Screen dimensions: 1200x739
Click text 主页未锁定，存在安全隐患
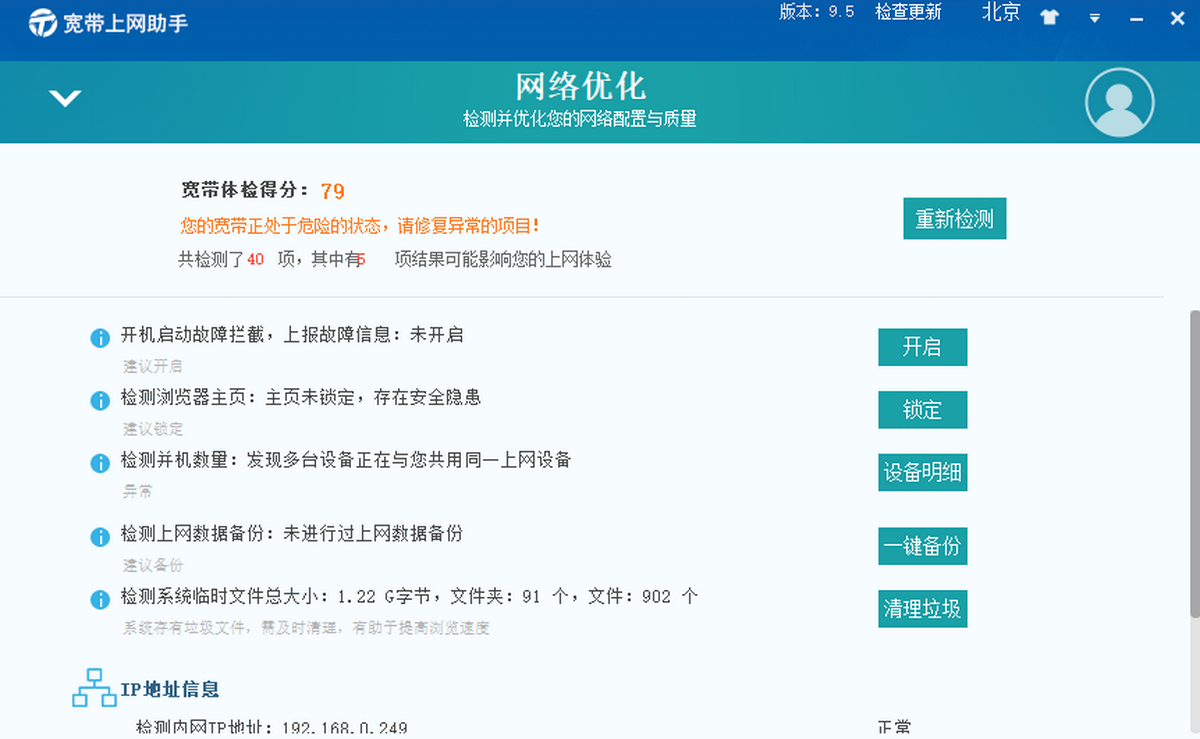click(373, 397)
